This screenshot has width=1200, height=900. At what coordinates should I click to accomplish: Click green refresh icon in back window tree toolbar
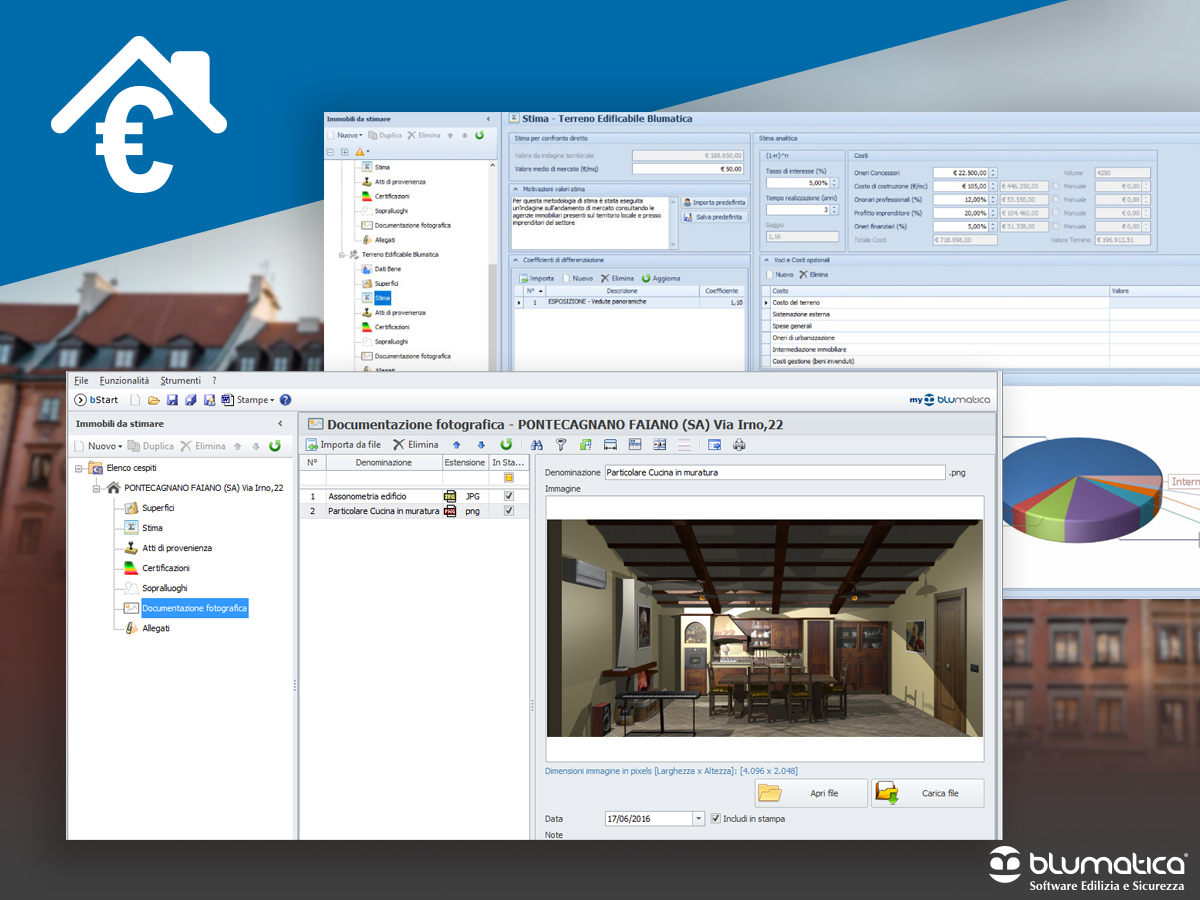click(480, 135)
